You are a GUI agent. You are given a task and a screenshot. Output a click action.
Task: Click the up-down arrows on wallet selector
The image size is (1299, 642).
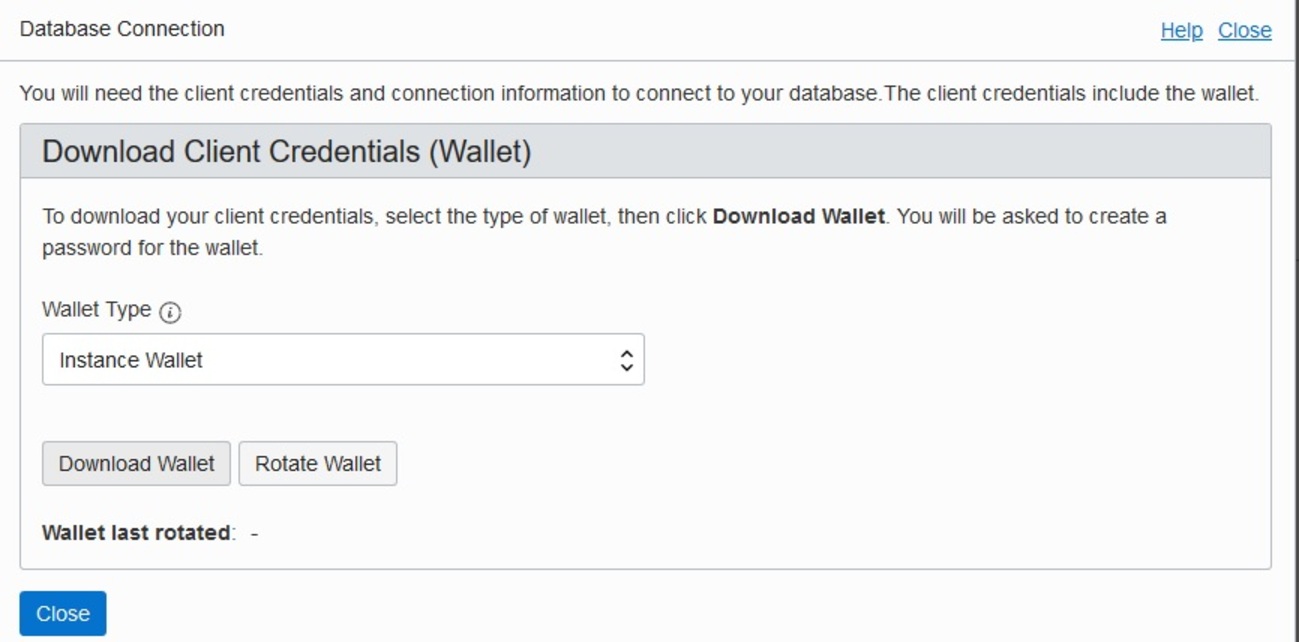point(626,360)
